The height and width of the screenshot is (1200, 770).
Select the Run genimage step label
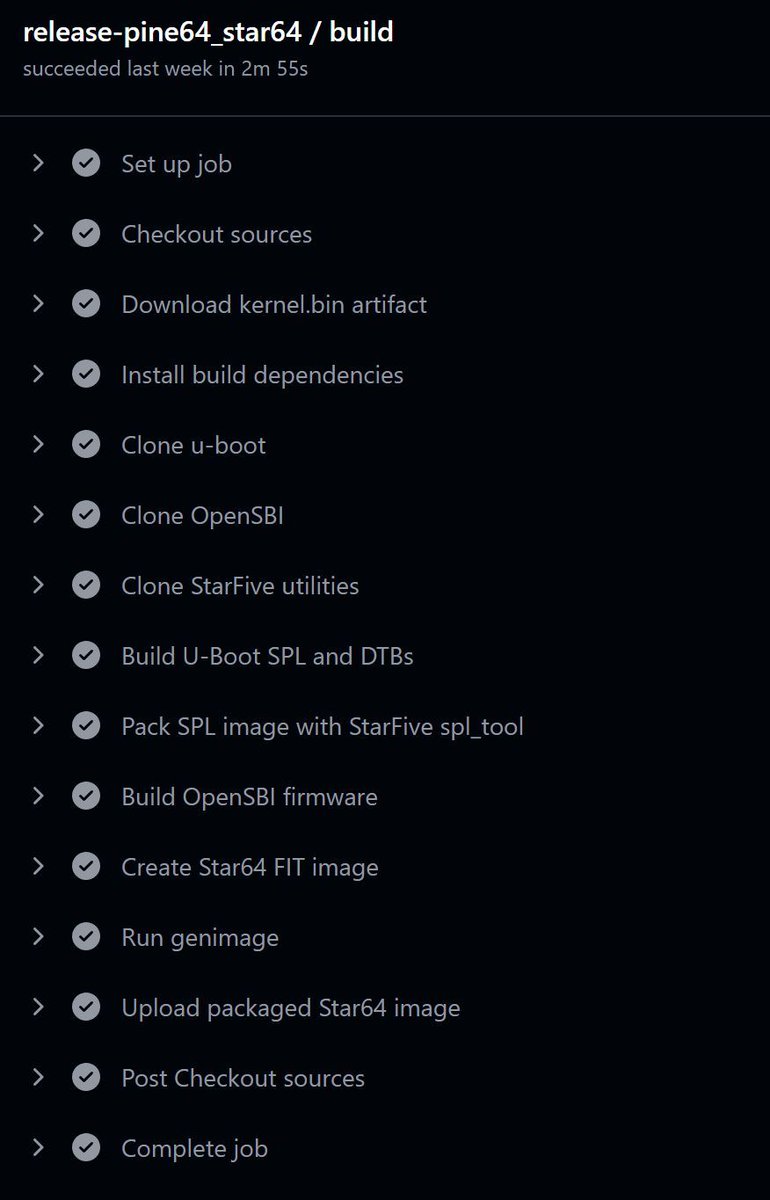(x=200, y=938)
